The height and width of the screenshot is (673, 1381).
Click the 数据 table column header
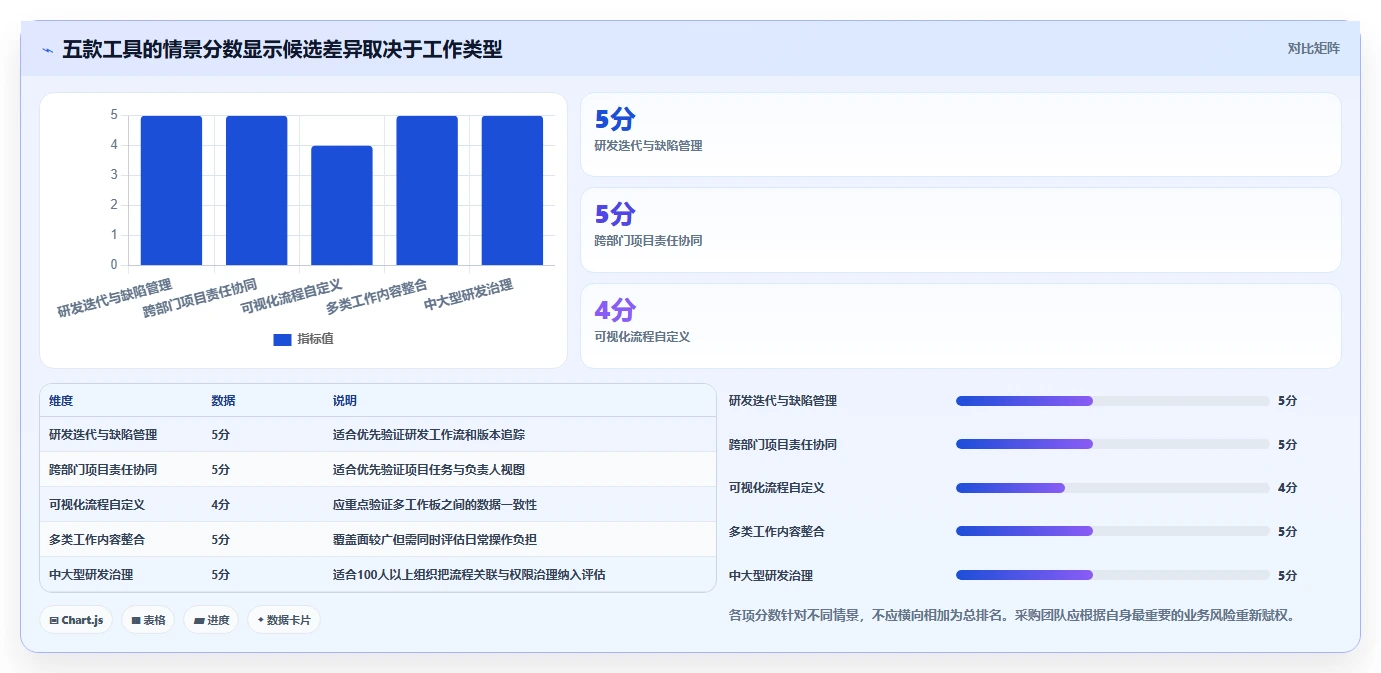tap(223, 400)
